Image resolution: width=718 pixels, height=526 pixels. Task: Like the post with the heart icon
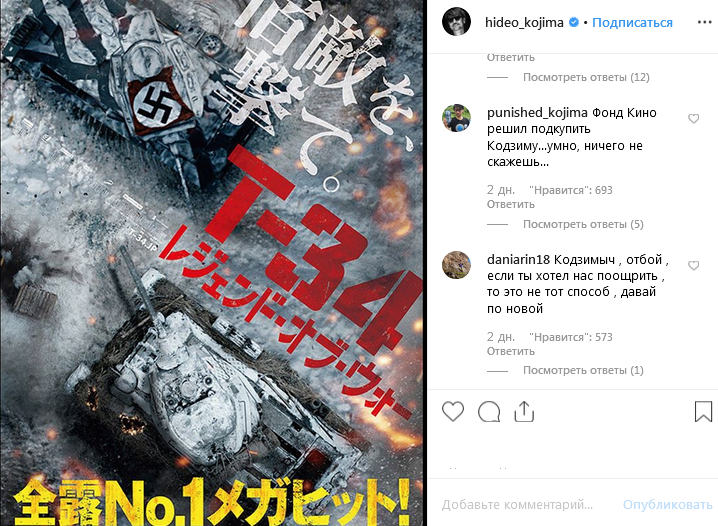pos(453,411)
